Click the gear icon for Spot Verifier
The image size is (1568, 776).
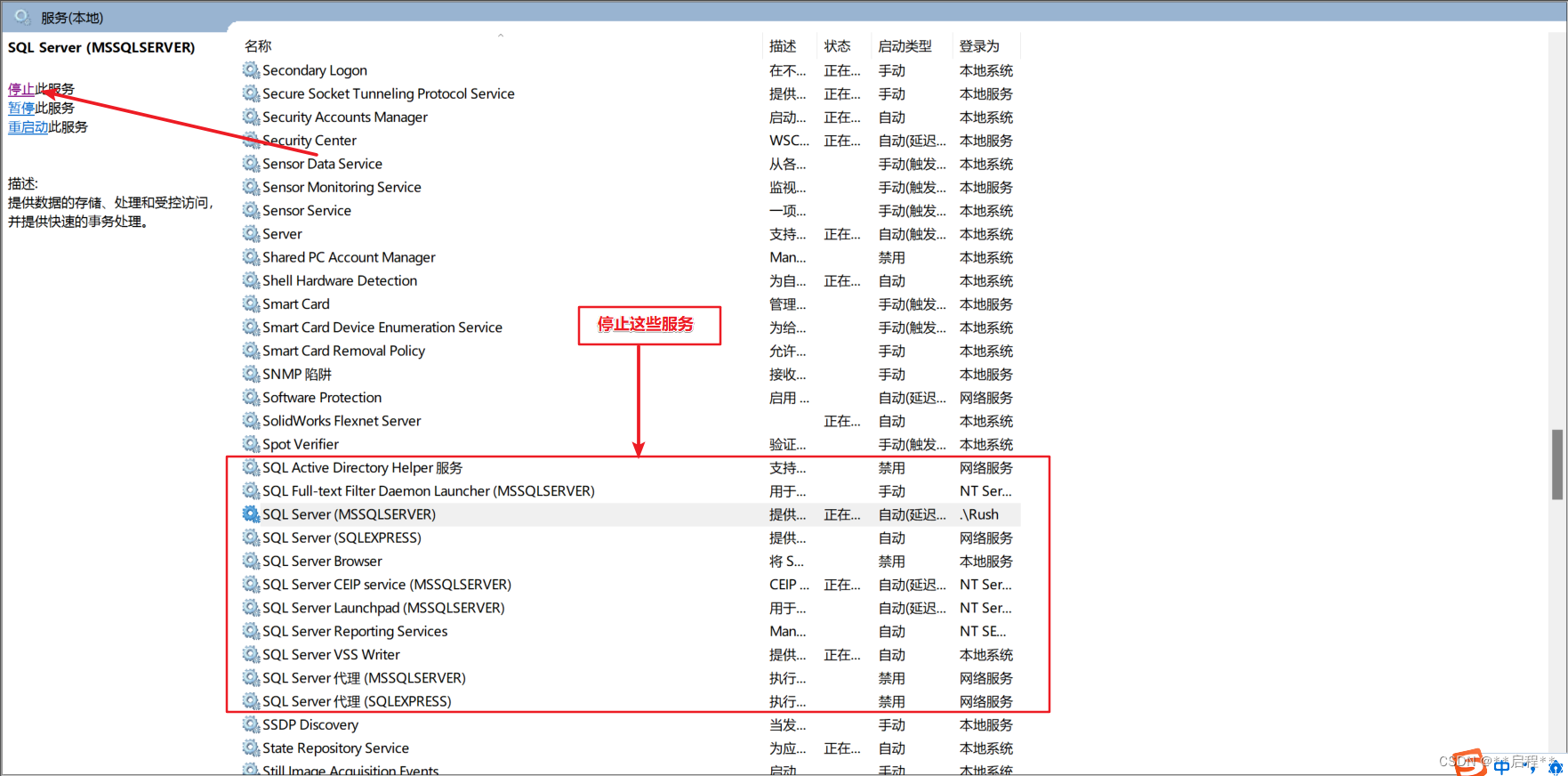click(251, 443)
